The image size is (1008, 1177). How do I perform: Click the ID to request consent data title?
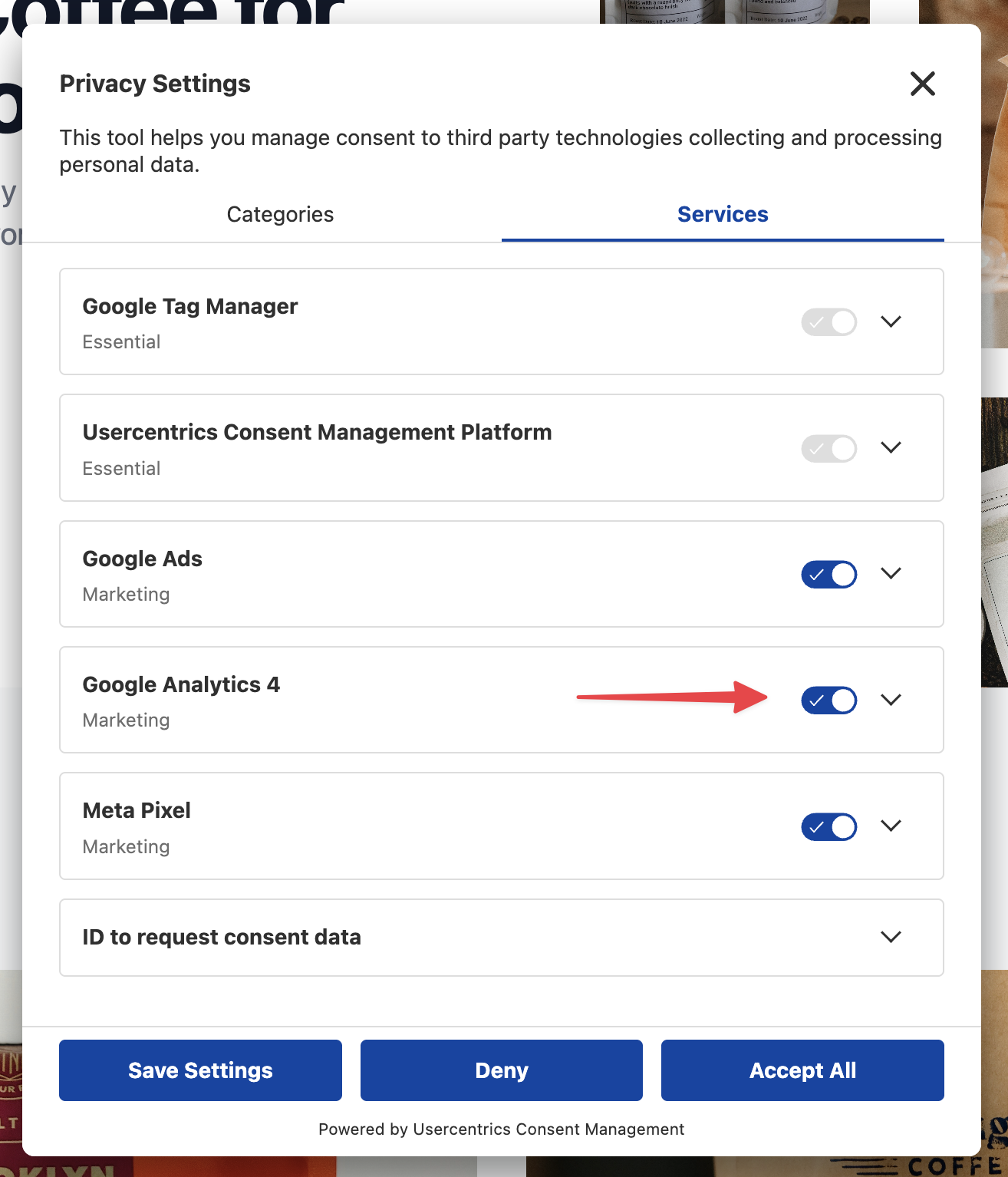[x=222, y=938]
